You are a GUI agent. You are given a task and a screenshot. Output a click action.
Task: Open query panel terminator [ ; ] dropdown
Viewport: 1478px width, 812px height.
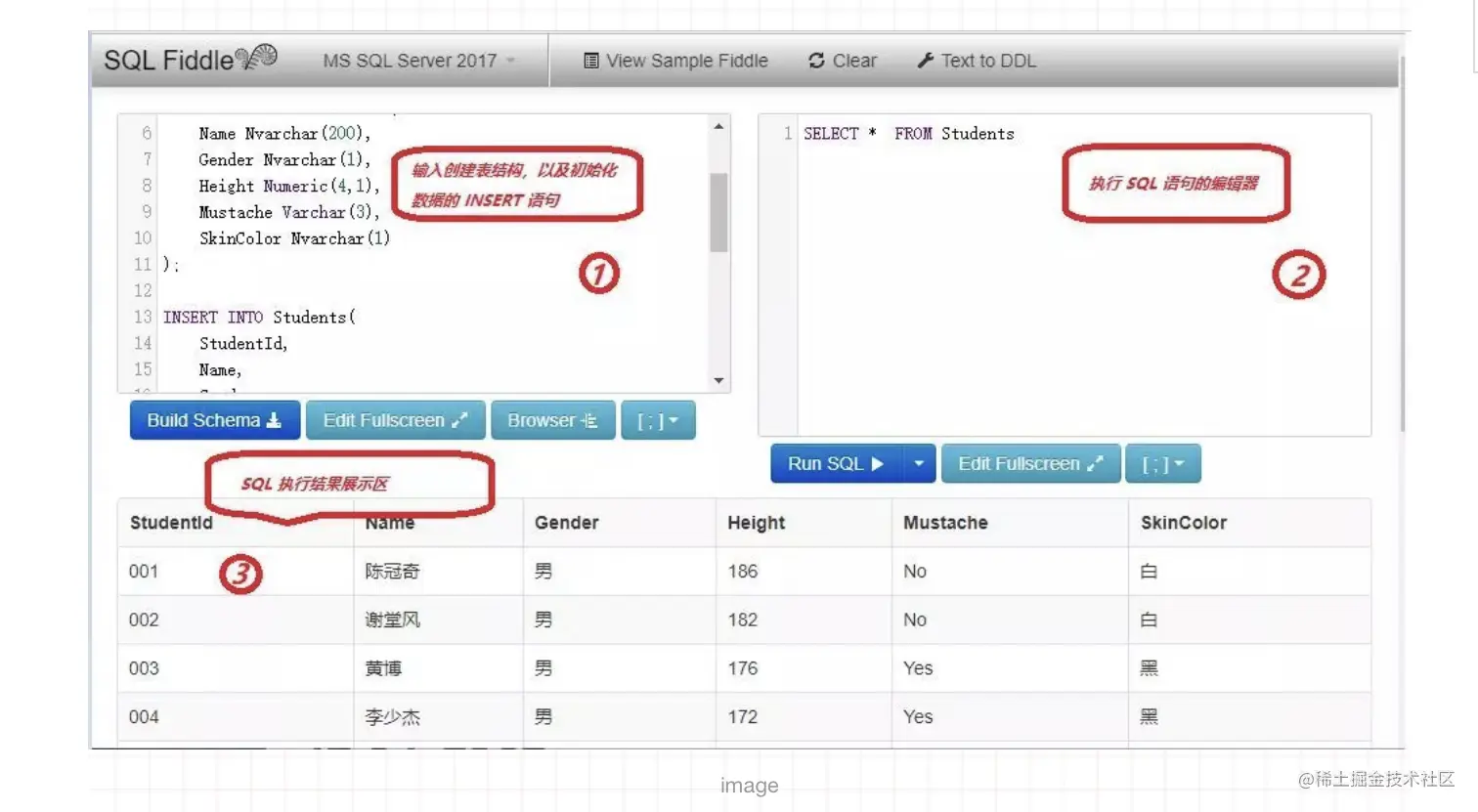1163,464
